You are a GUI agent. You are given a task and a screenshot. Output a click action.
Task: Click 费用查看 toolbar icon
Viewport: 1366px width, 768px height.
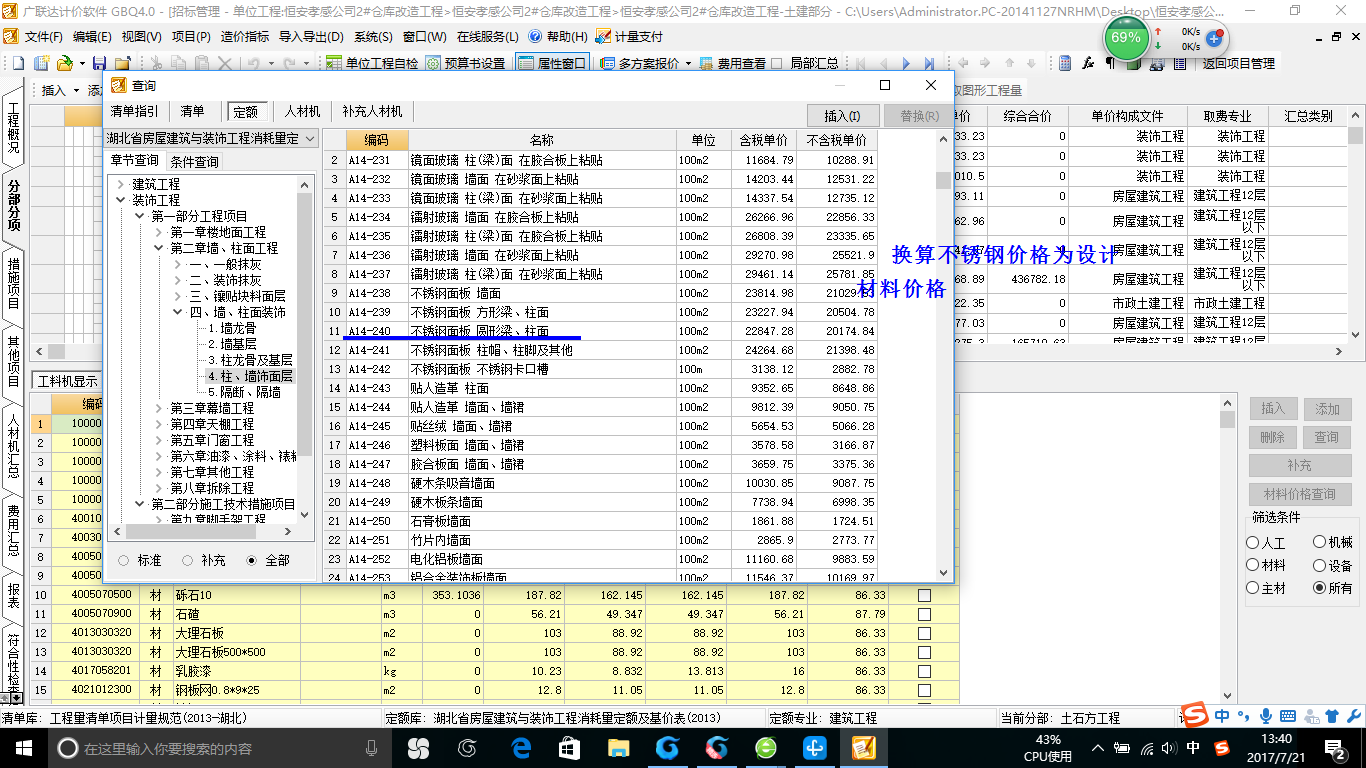tap(733, 63)
